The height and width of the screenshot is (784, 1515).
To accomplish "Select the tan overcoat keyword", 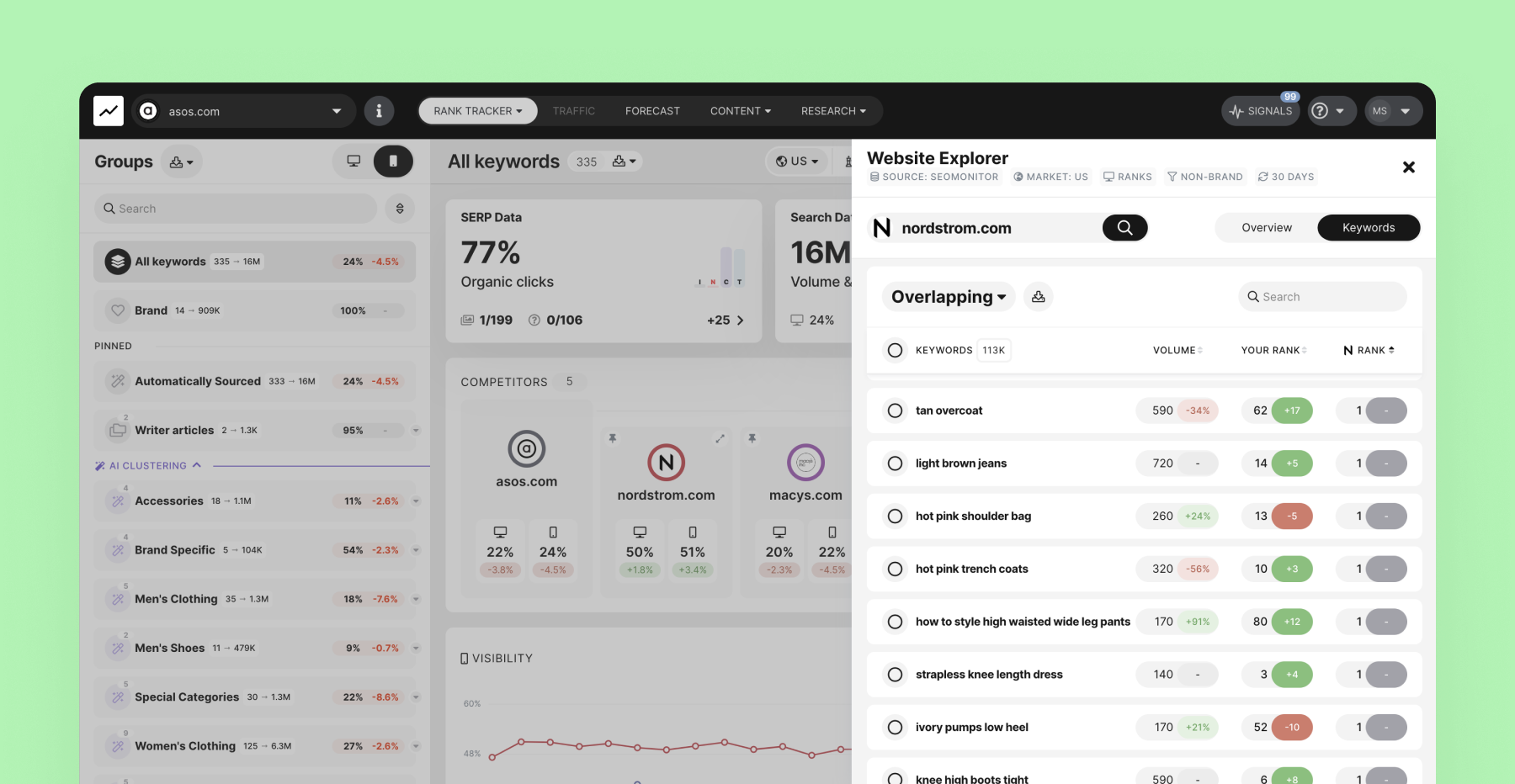I will pos(895,411).
